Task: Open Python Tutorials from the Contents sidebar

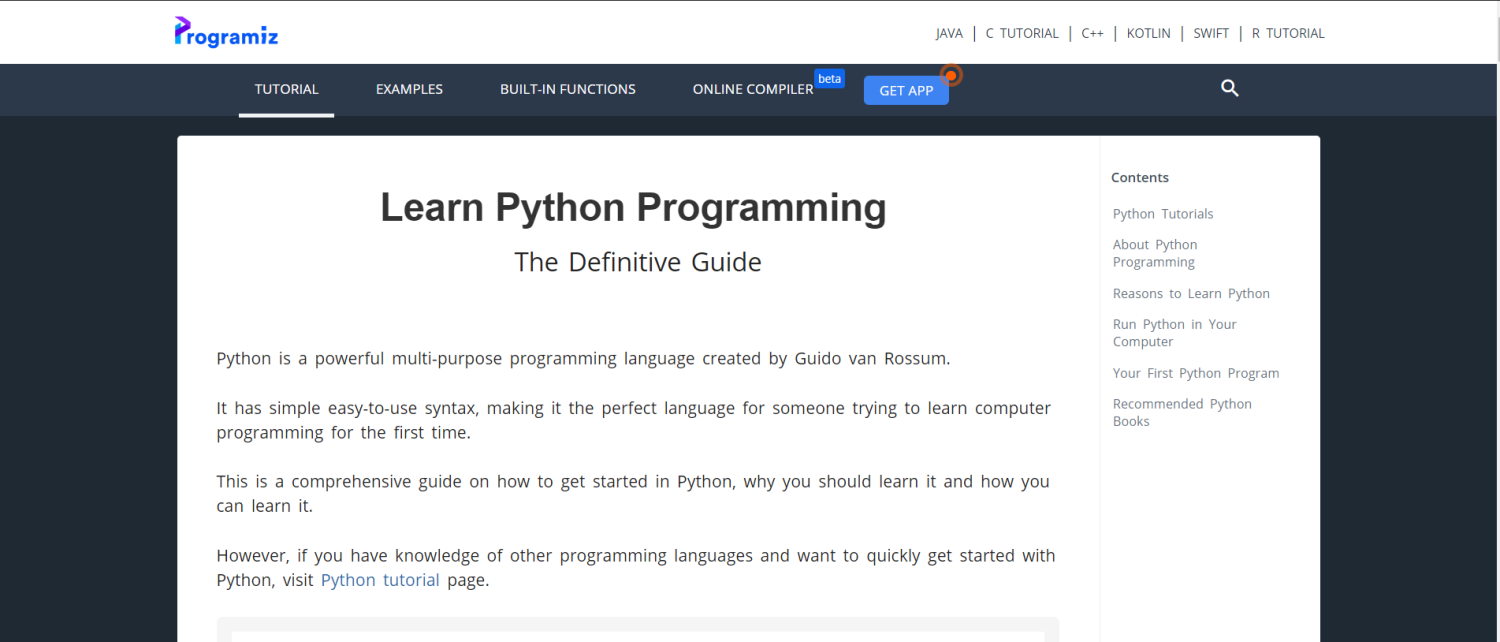Action: pos(1162,213)
